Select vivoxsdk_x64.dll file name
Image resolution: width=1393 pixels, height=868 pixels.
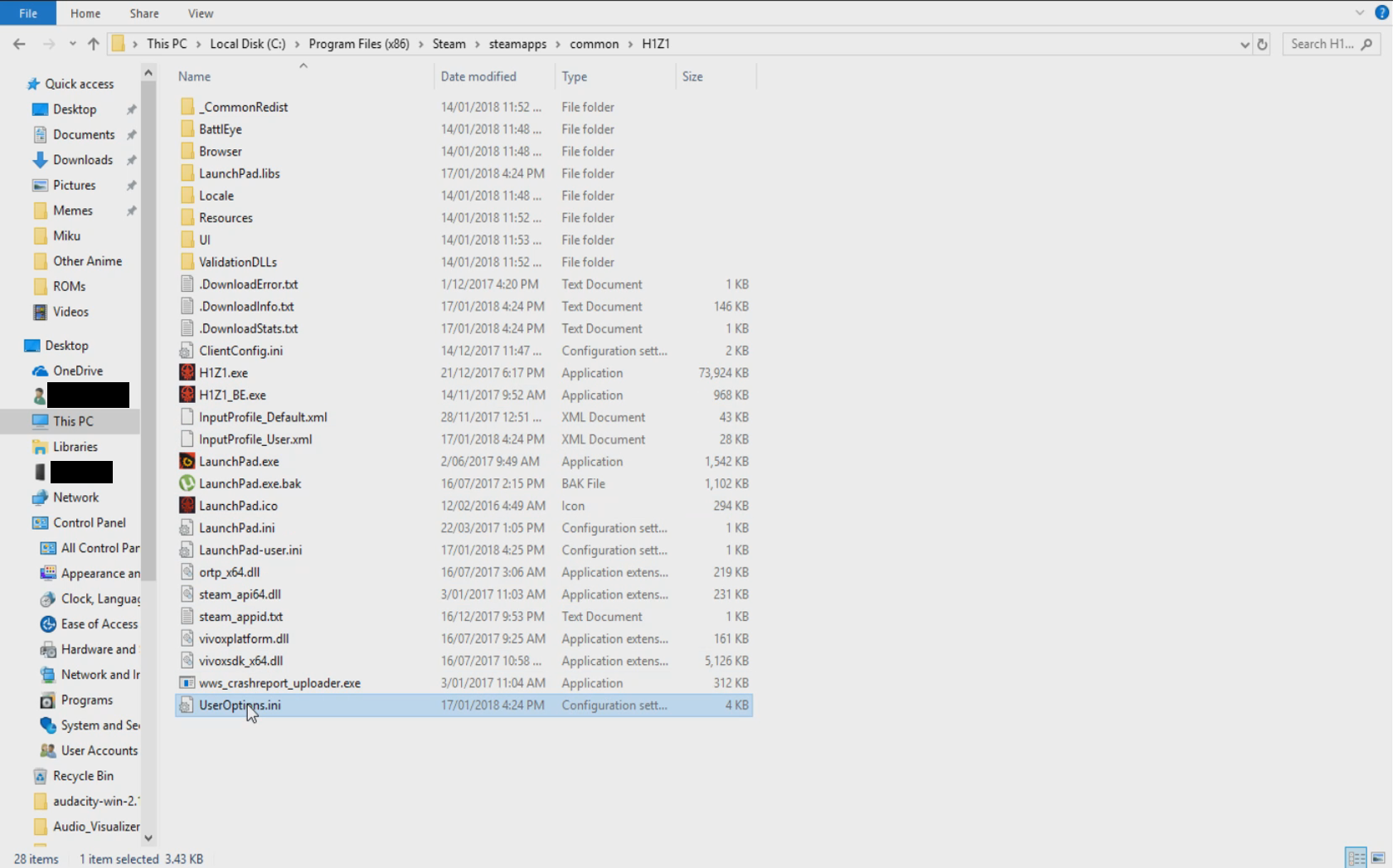pyautogui.click(x=240, y=661)
